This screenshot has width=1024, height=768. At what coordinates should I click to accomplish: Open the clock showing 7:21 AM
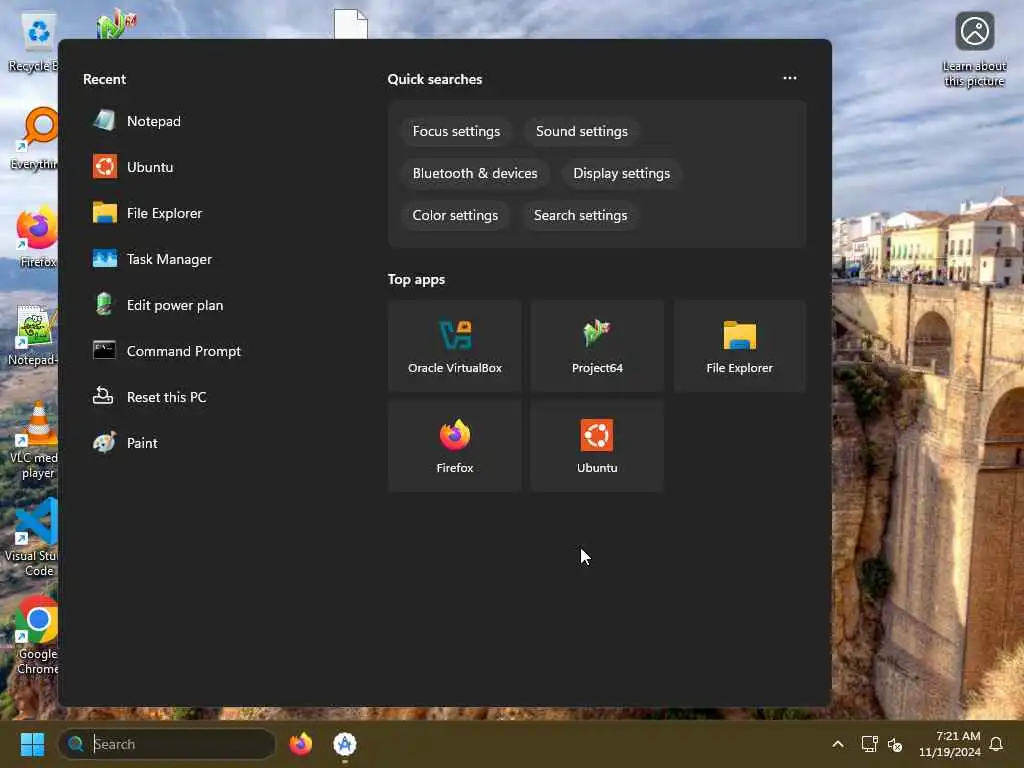(x=950, y=744)
